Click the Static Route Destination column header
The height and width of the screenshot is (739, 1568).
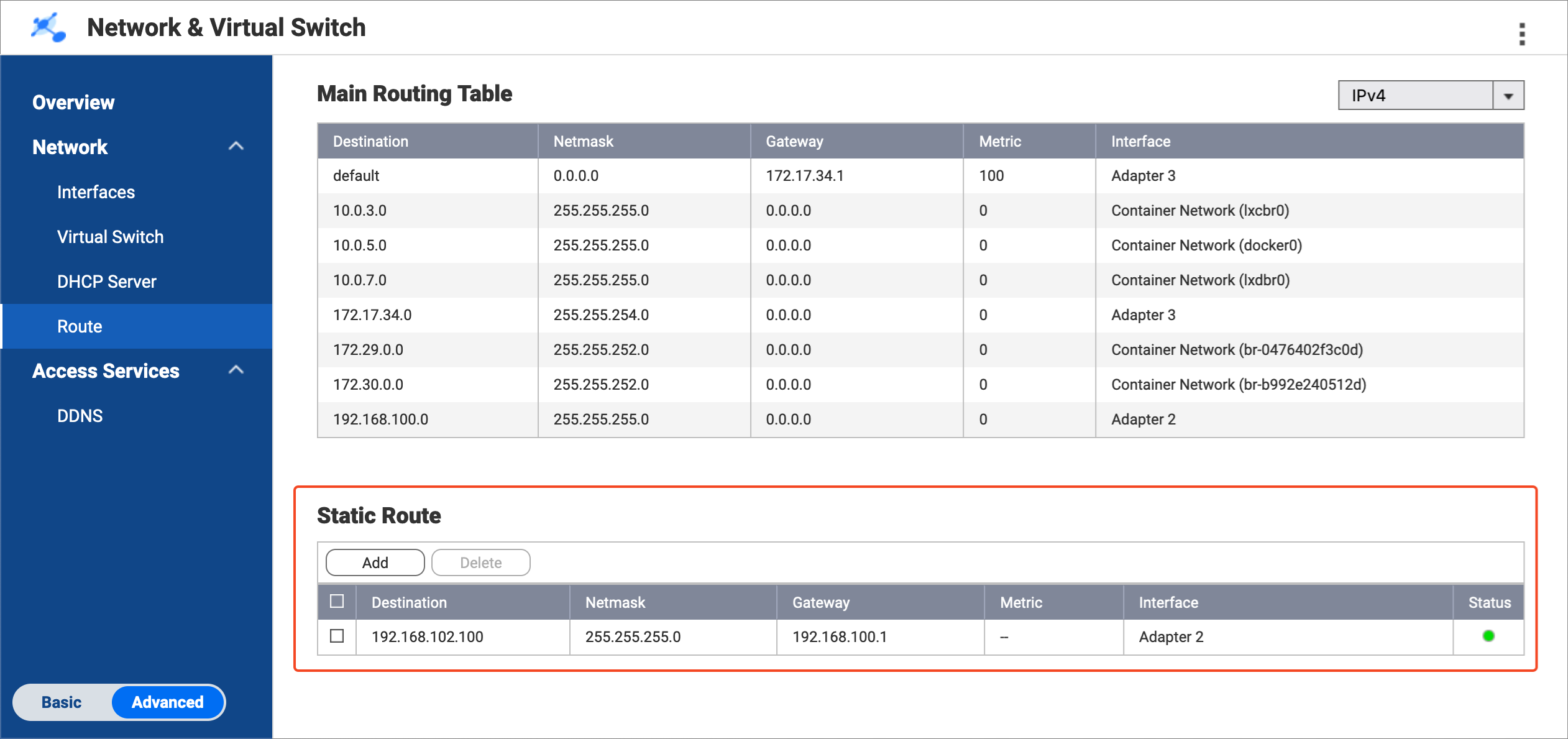[409, 602]
